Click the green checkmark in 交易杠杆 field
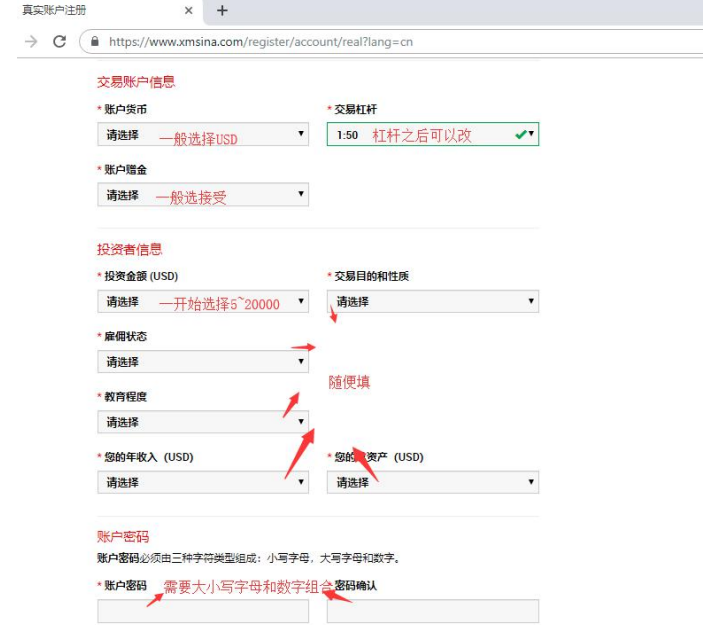Screen dimensions: 712x625 [x=520, y=134]
